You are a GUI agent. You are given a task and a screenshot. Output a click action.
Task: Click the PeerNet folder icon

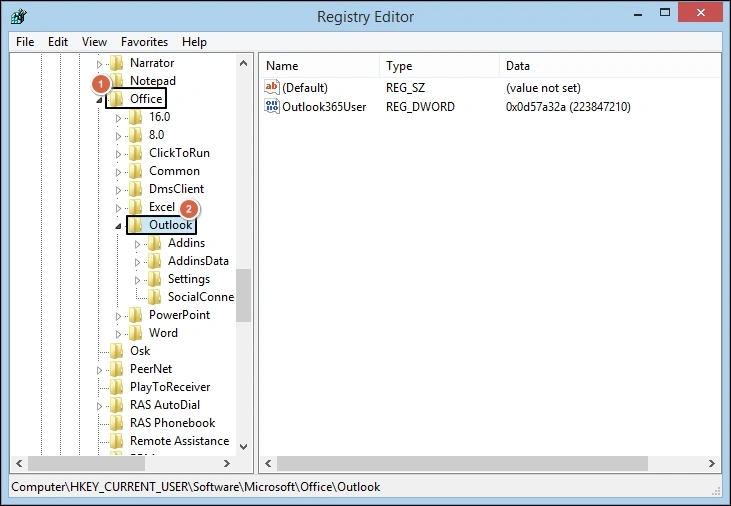(x=116, y=369)
